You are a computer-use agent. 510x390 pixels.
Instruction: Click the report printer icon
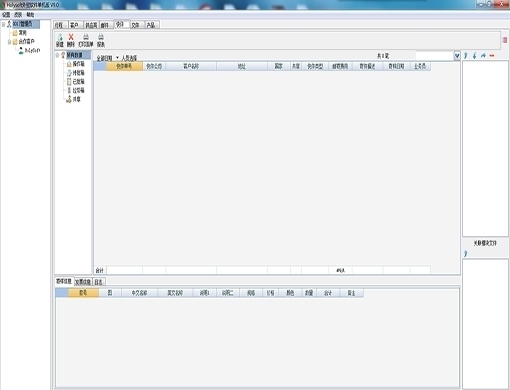[x=101, y=37]
